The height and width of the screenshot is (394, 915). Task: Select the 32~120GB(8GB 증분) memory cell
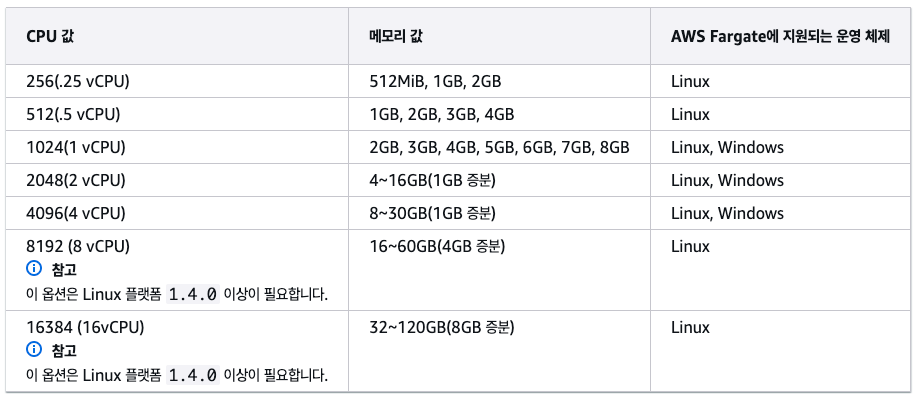[x=500, y=351]
